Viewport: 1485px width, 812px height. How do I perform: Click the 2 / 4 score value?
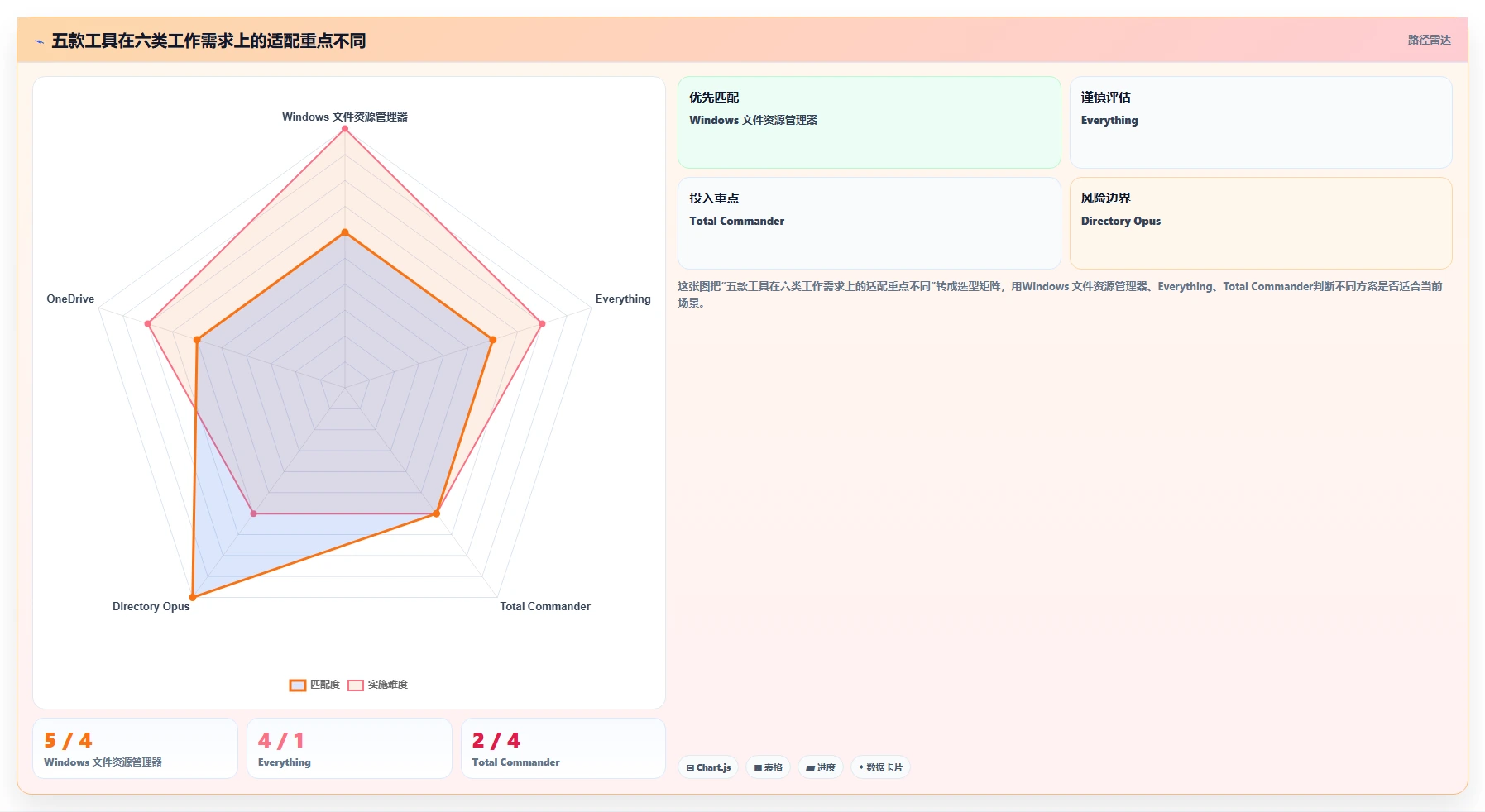496,740
